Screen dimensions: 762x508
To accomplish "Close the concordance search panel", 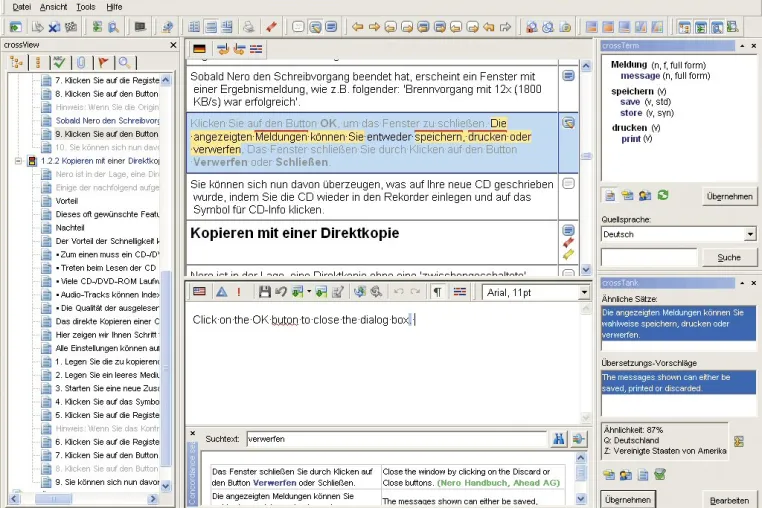I will coord(192,433).
